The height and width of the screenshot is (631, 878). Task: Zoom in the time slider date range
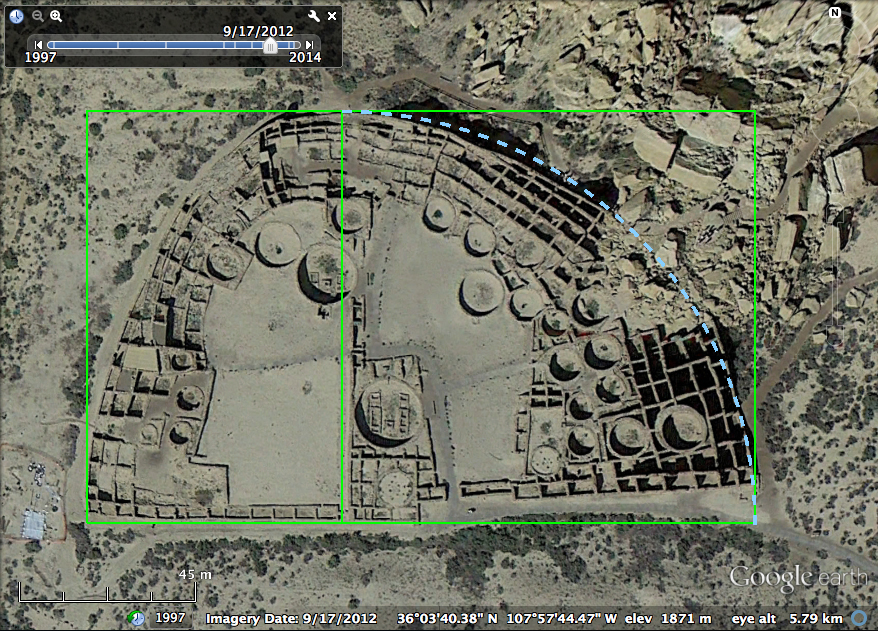pos(56,16)
